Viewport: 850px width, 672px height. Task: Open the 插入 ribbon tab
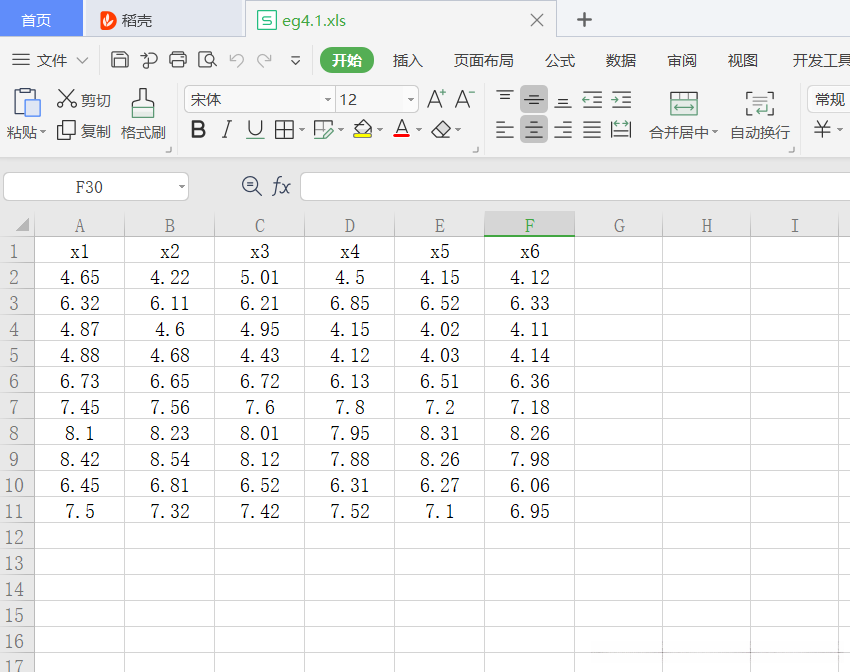coord(408,61)
